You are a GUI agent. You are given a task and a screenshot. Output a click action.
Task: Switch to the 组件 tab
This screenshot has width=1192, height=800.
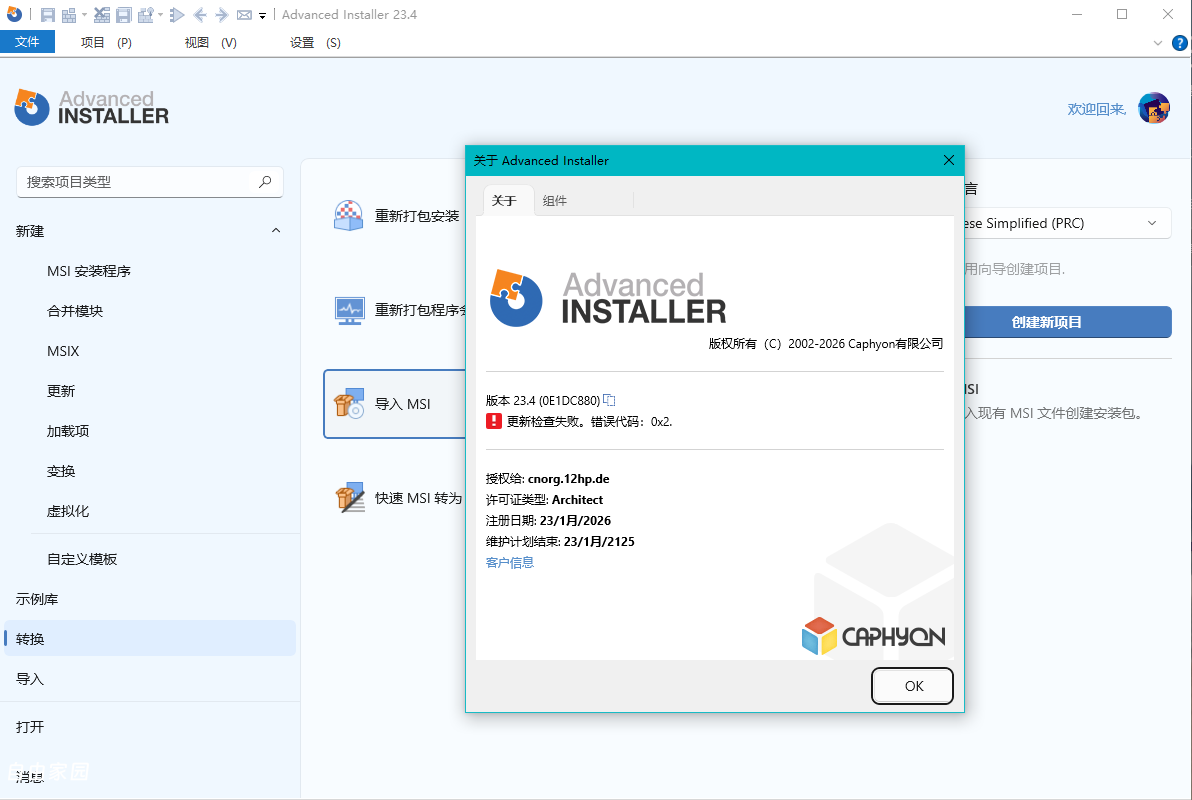click(x=555, y=200)
